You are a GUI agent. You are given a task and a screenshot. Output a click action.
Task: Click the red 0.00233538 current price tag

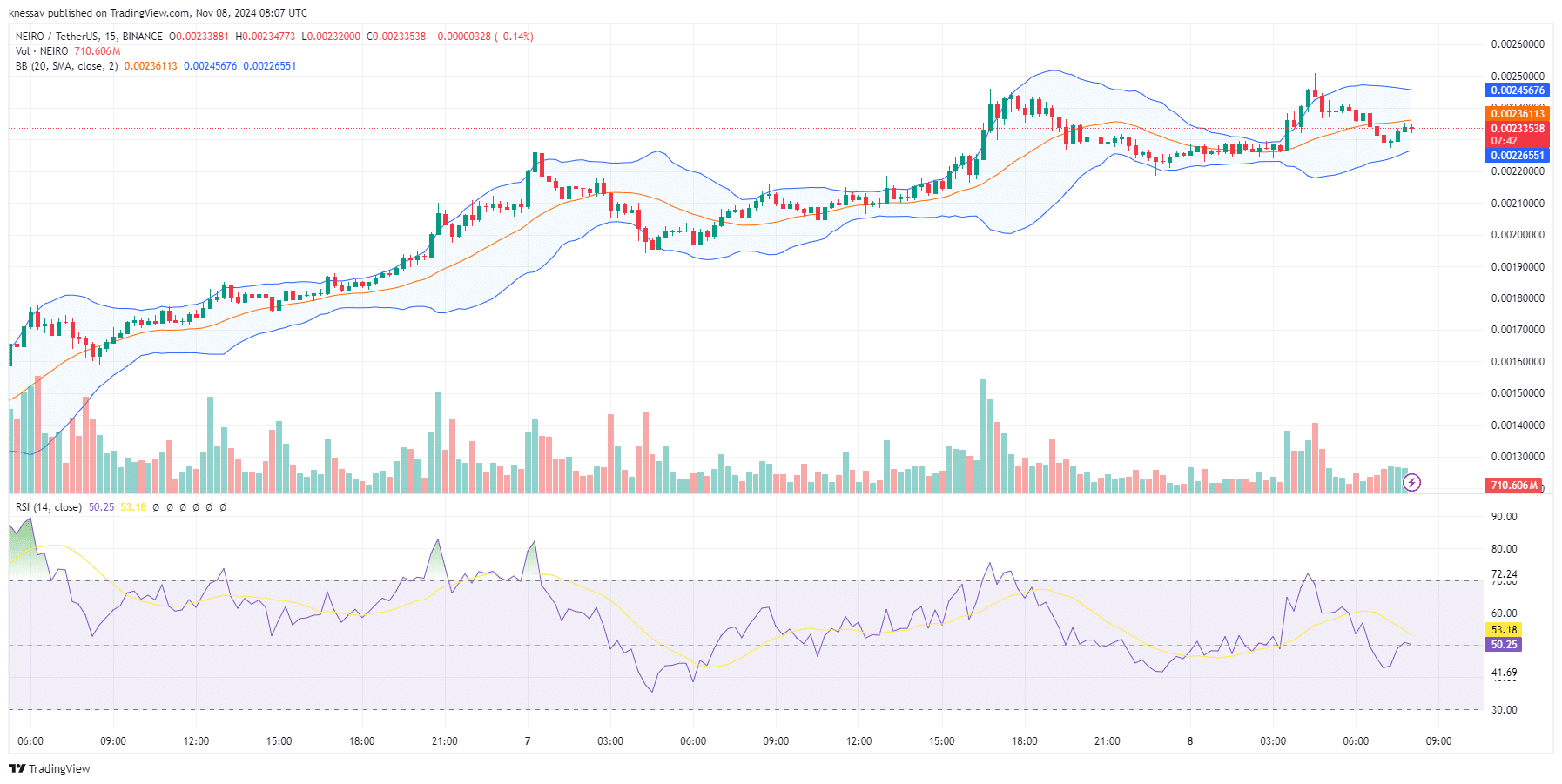pos(1517,129)
